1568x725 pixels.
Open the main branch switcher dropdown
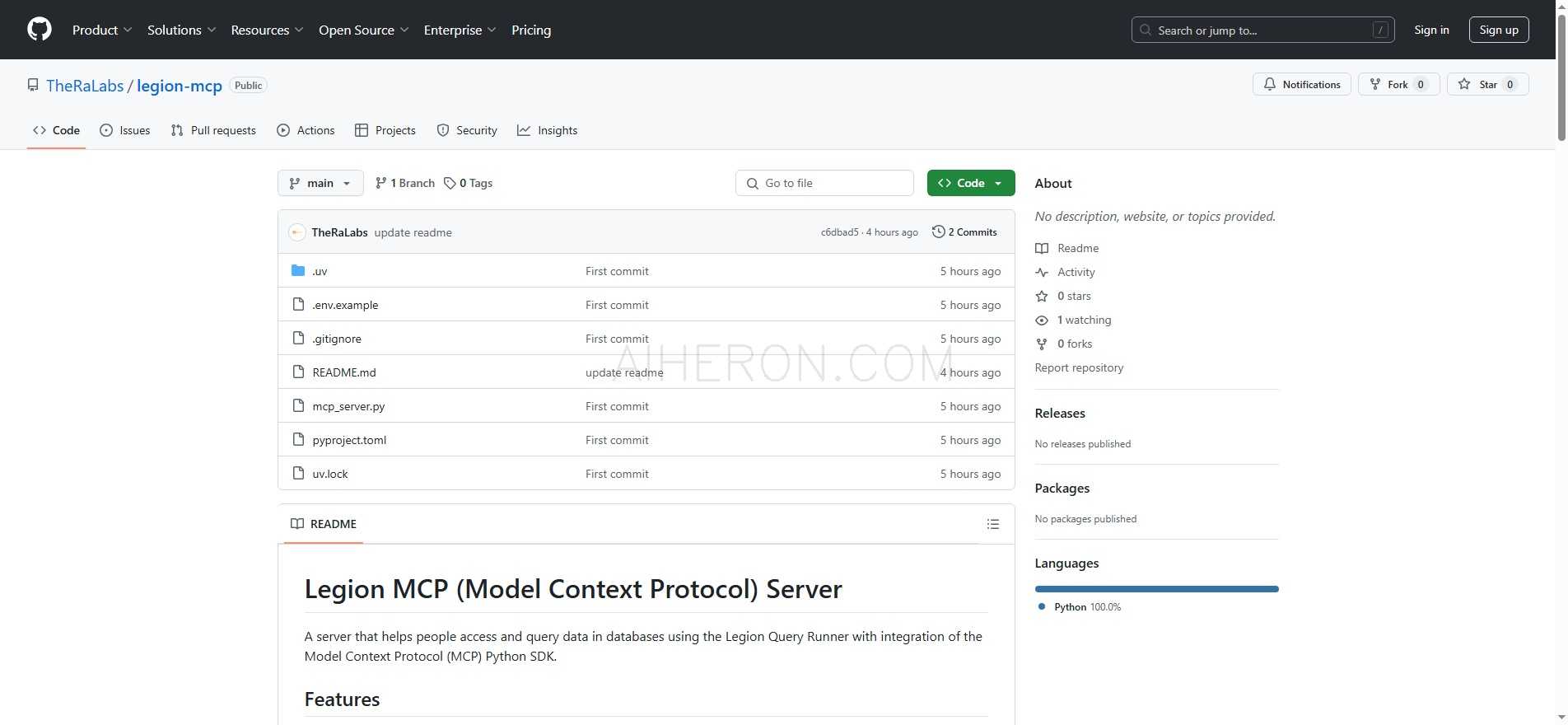click(320, 183)
